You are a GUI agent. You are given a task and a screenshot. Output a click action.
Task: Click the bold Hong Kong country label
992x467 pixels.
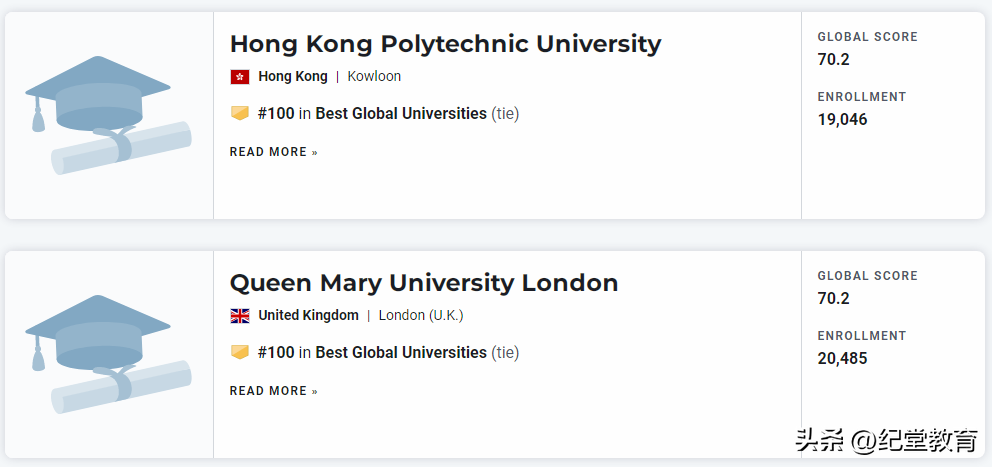click(x=293, y=76)
